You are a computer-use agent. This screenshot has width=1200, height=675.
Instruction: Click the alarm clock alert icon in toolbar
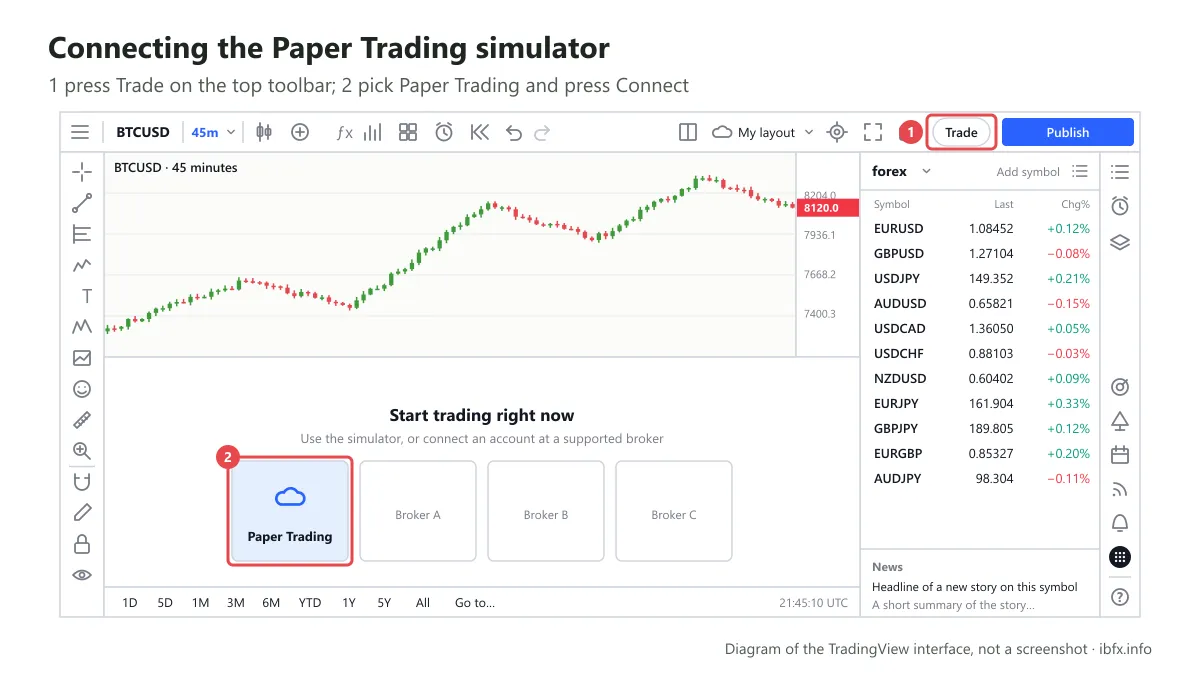coord(444,132)
